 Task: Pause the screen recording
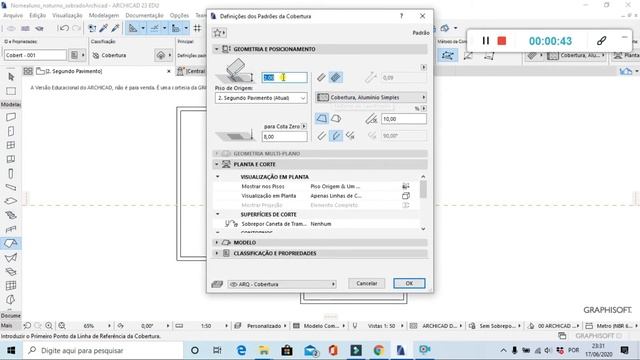[x=485, y=41]
